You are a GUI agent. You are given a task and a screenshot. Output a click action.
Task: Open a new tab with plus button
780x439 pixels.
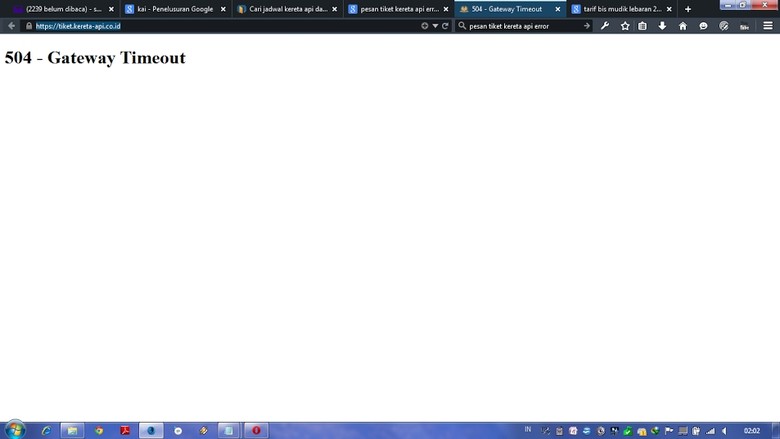click(688, 9)
